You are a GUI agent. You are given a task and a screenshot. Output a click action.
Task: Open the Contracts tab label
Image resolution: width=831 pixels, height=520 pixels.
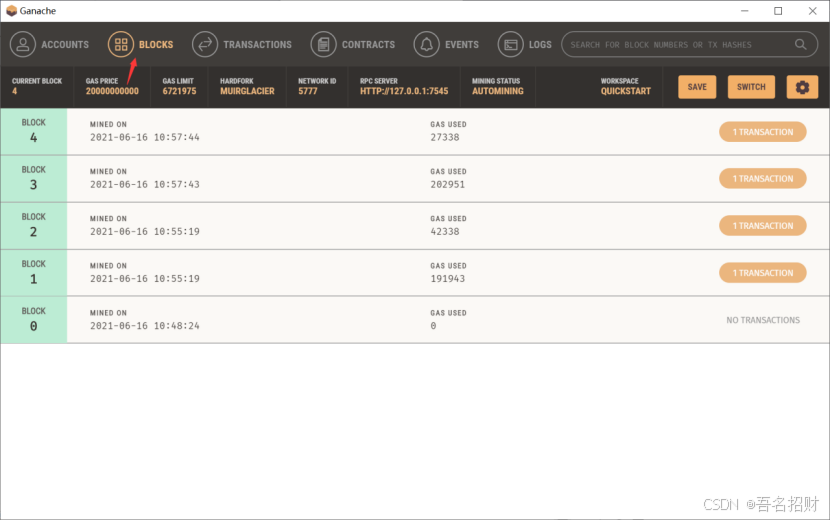tap(368, 44)
